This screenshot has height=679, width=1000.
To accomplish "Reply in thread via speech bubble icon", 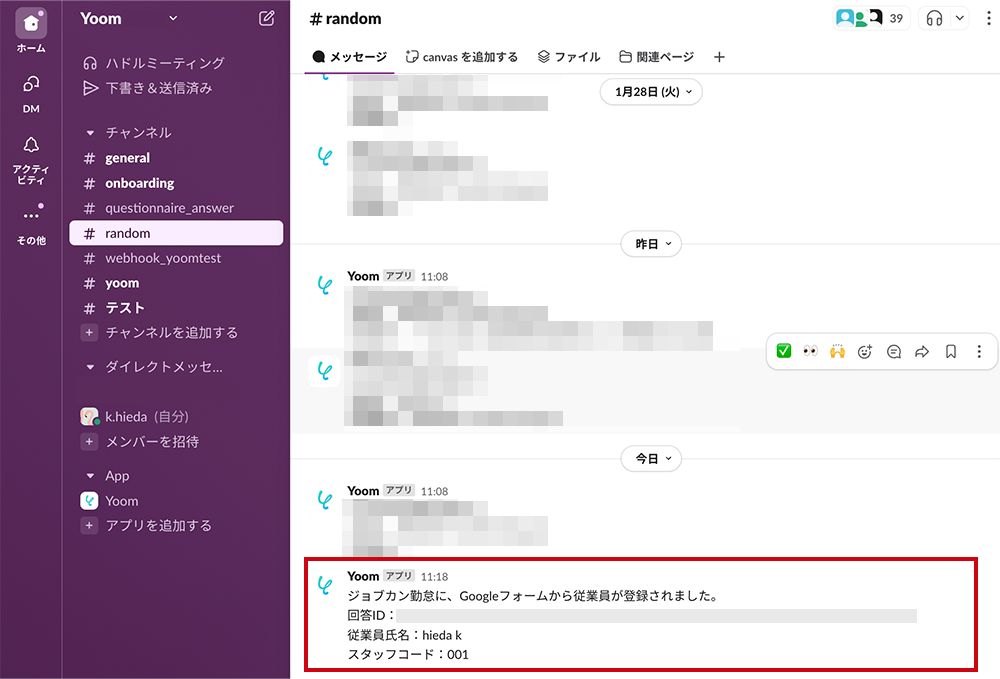I will pyautogui.click(x=894, y=351).
